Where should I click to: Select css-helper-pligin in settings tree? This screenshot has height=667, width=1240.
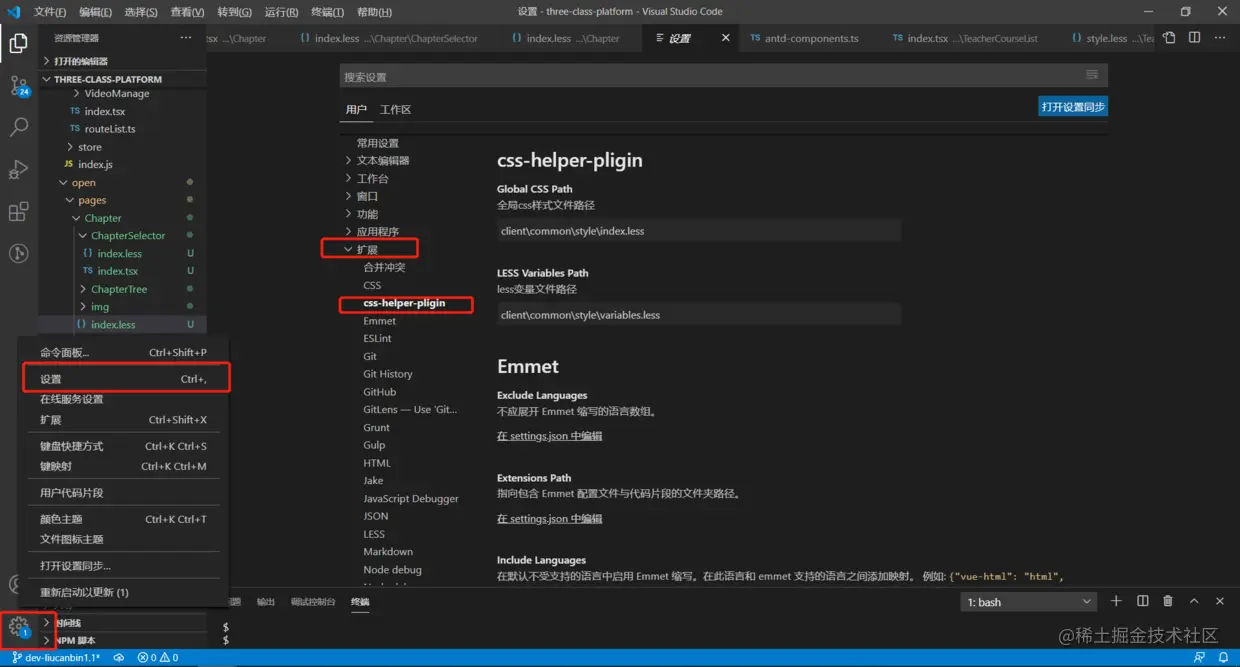tap(404, 303)
